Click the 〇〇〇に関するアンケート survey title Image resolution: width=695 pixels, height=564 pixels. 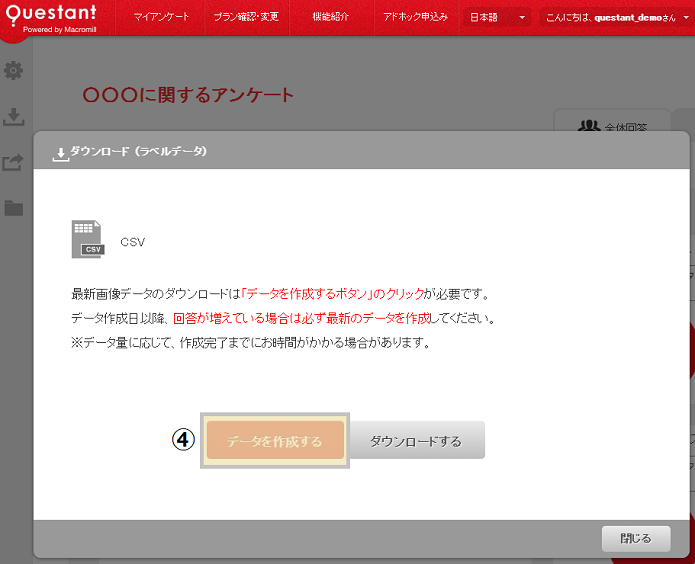tap(188, 95)
